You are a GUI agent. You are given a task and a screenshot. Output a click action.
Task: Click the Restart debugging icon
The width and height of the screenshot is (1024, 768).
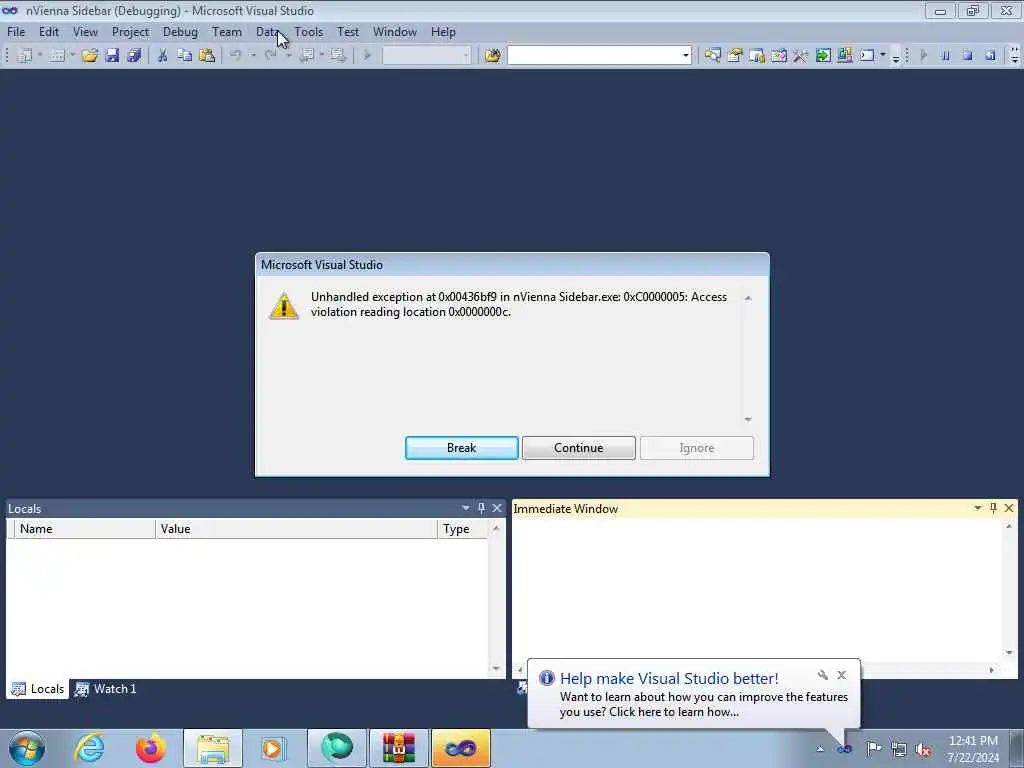pos(990,56)
